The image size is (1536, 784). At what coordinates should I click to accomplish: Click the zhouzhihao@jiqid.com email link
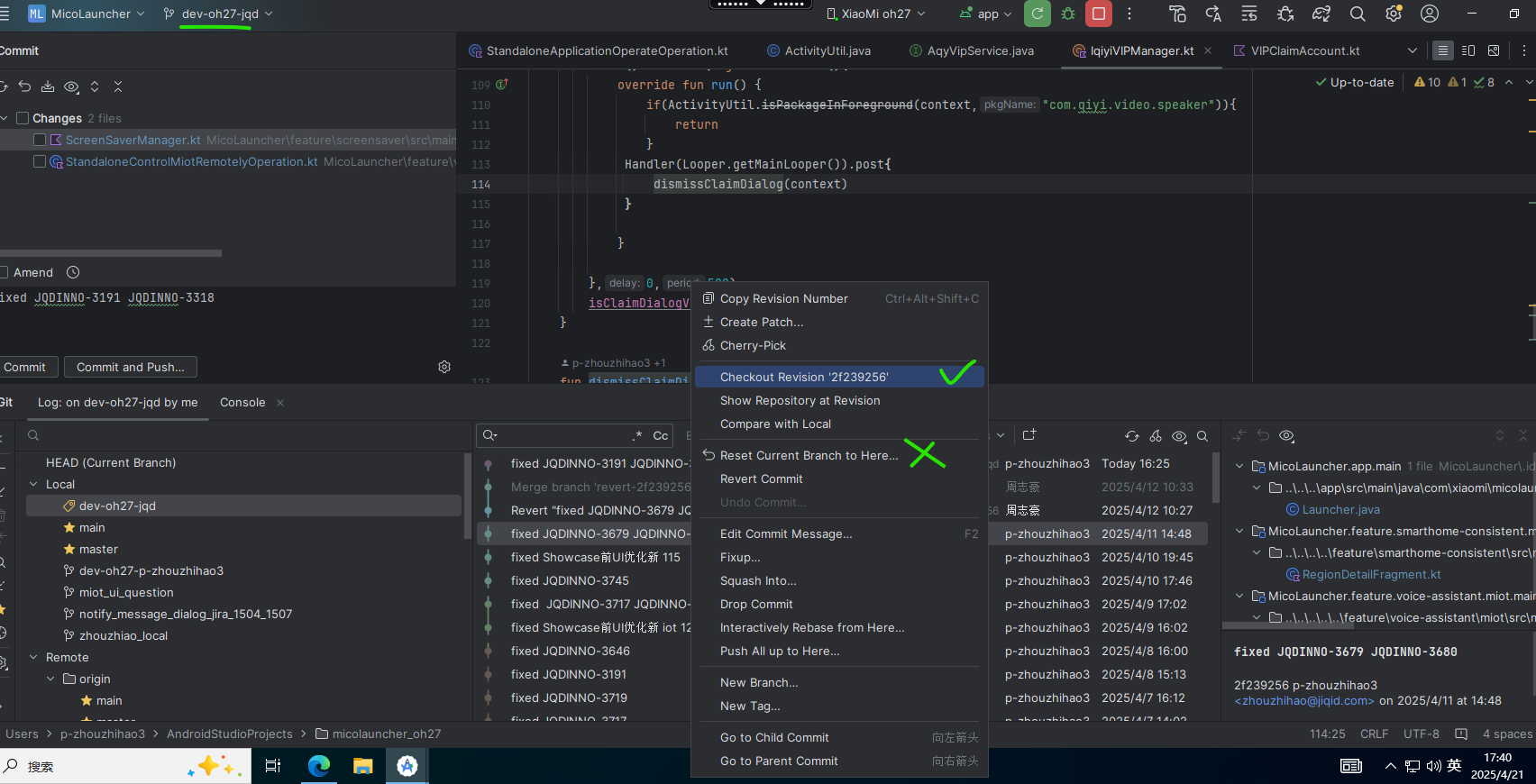point(1304,700)
